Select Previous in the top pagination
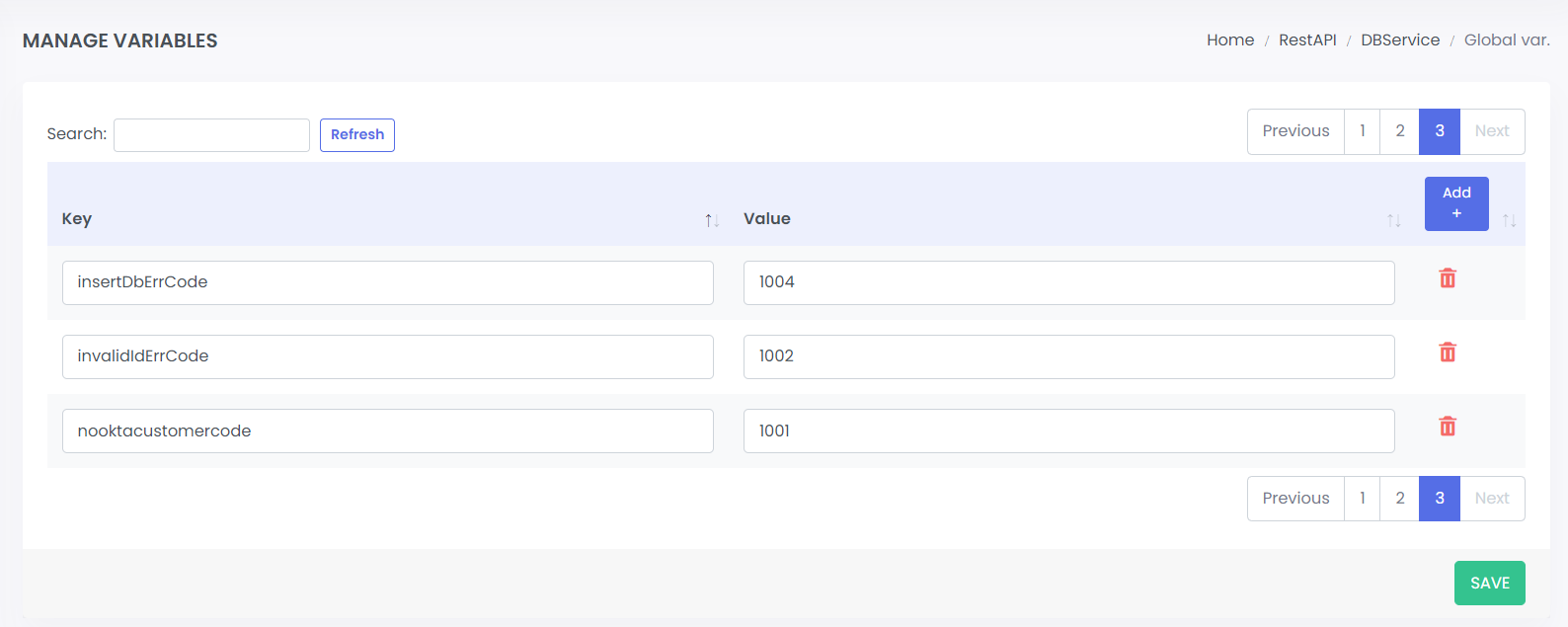The height and width of the screenshot is (627, 1568). (1295, 131)
